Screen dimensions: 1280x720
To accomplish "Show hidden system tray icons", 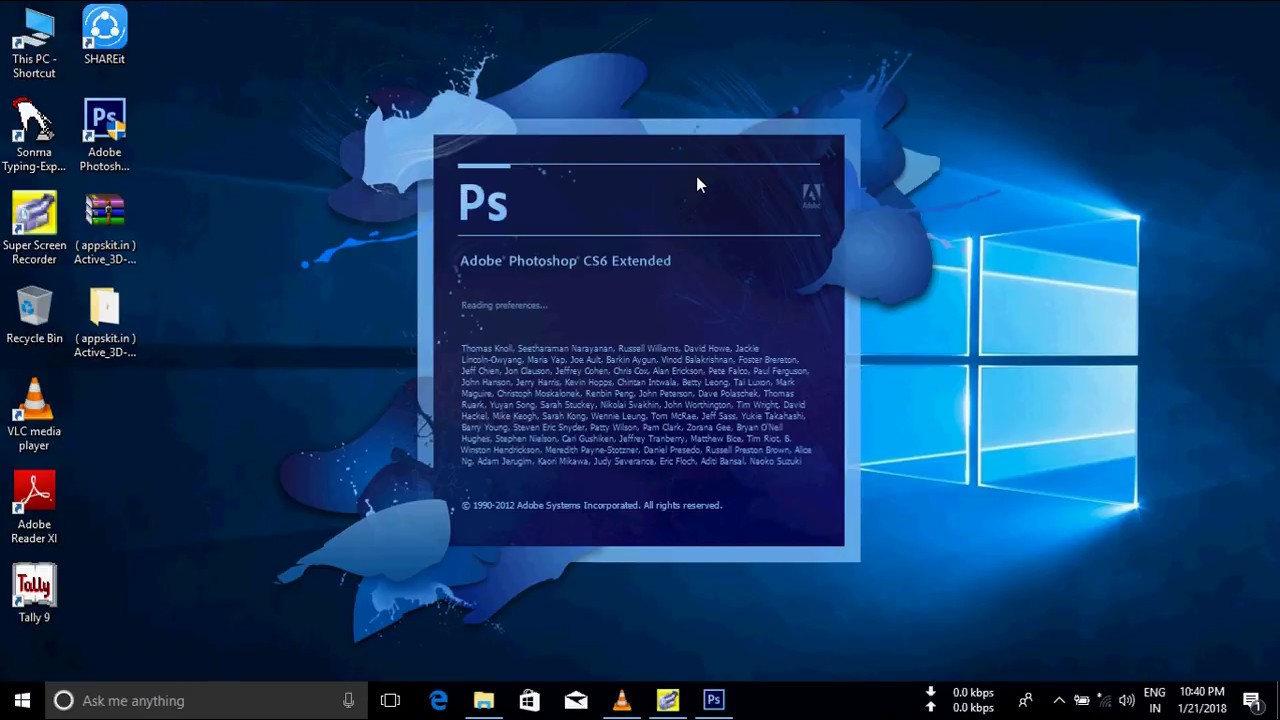I will coord(1058,701).
